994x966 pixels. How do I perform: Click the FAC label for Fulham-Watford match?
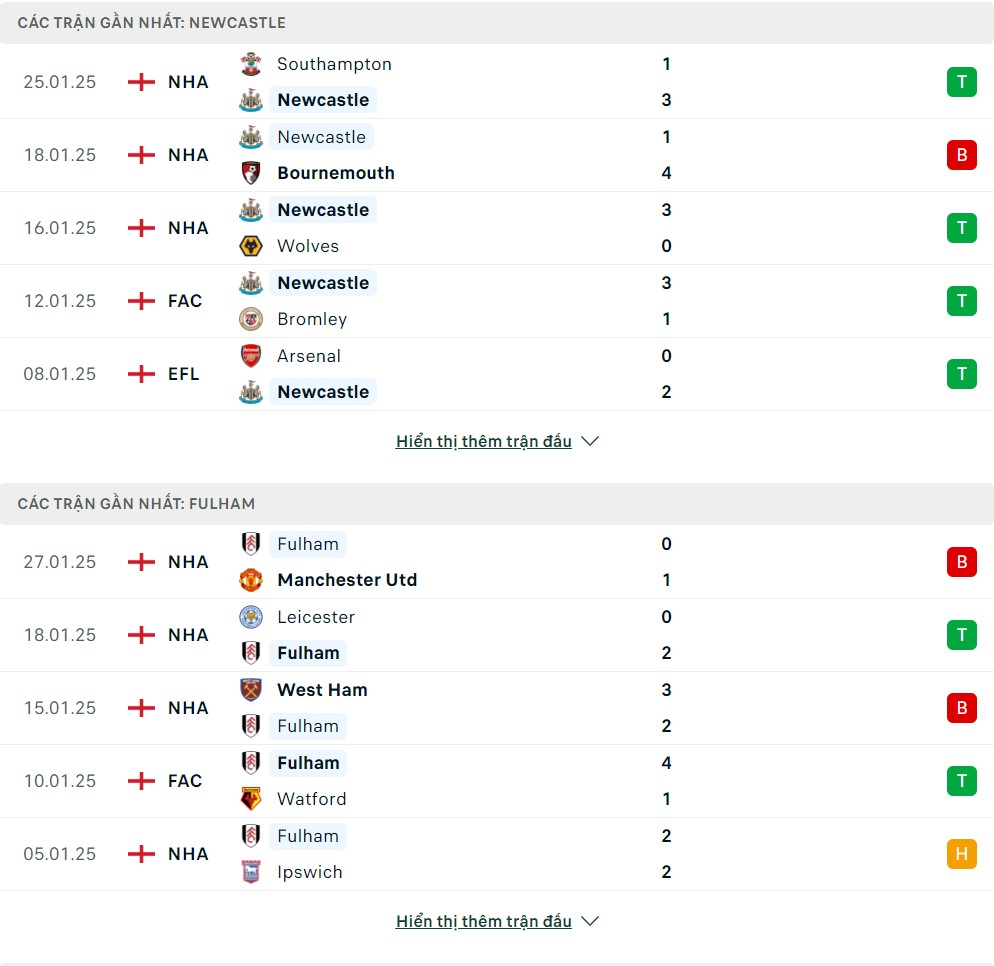[185, 781]
